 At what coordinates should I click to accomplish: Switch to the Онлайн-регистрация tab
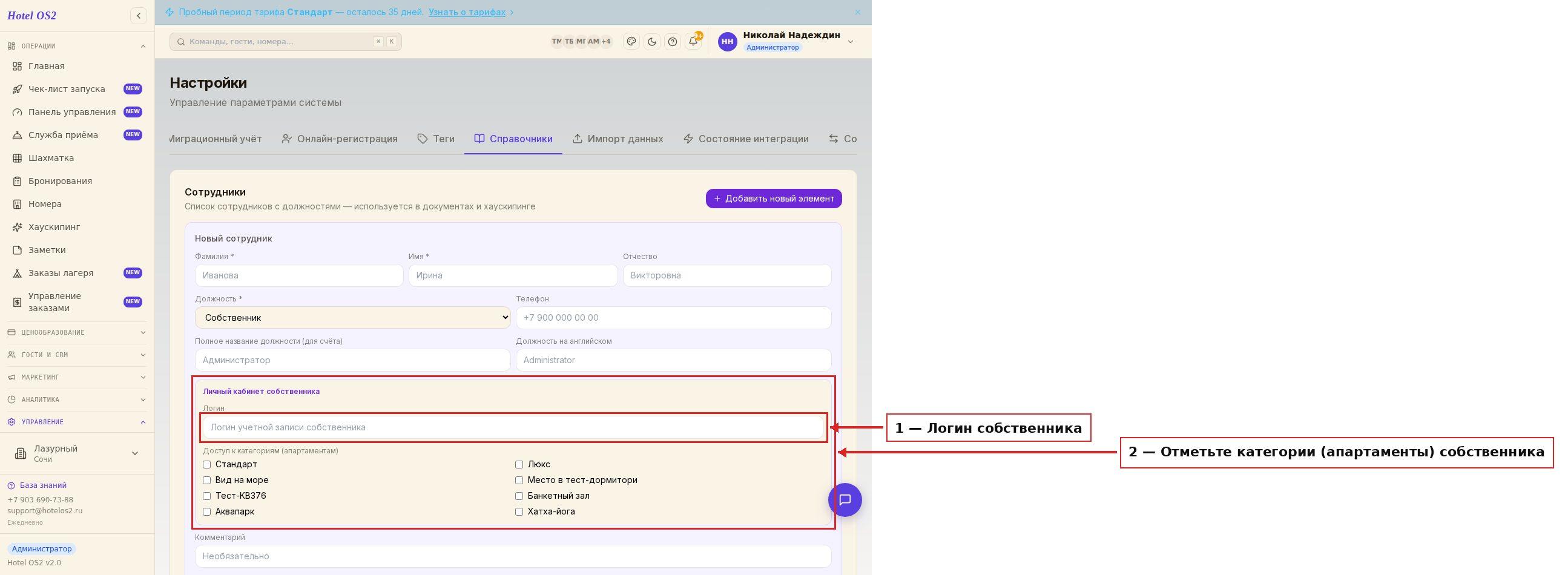point(339,139)
